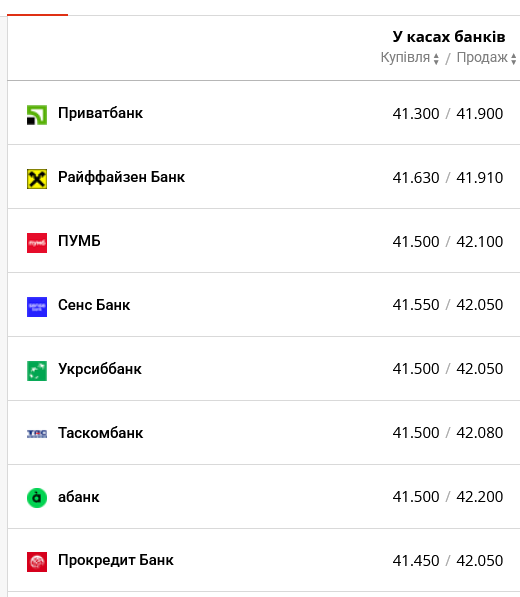
Task: Sort by Продаж column arrows
Action: click(x=514, y=59)
